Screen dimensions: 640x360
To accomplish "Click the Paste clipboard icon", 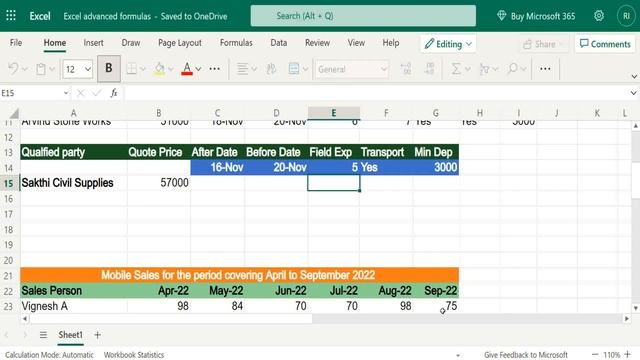I will (x=41, y=69).
